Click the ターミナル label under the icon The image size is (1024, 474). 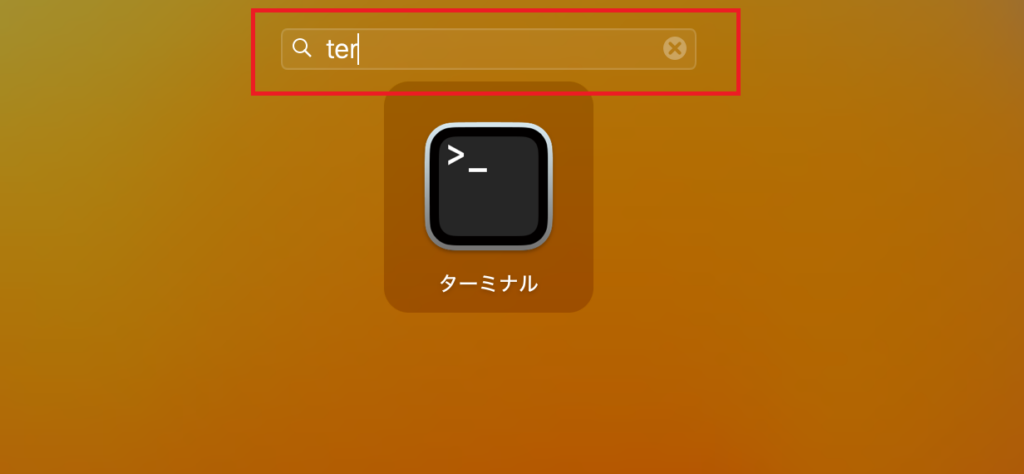coord(488,283)
